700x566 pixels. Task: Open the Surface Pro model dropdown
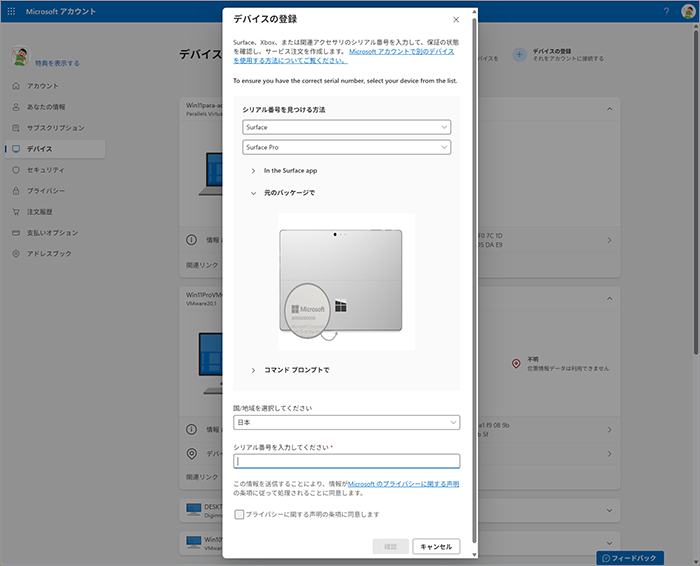coord(346,147)
